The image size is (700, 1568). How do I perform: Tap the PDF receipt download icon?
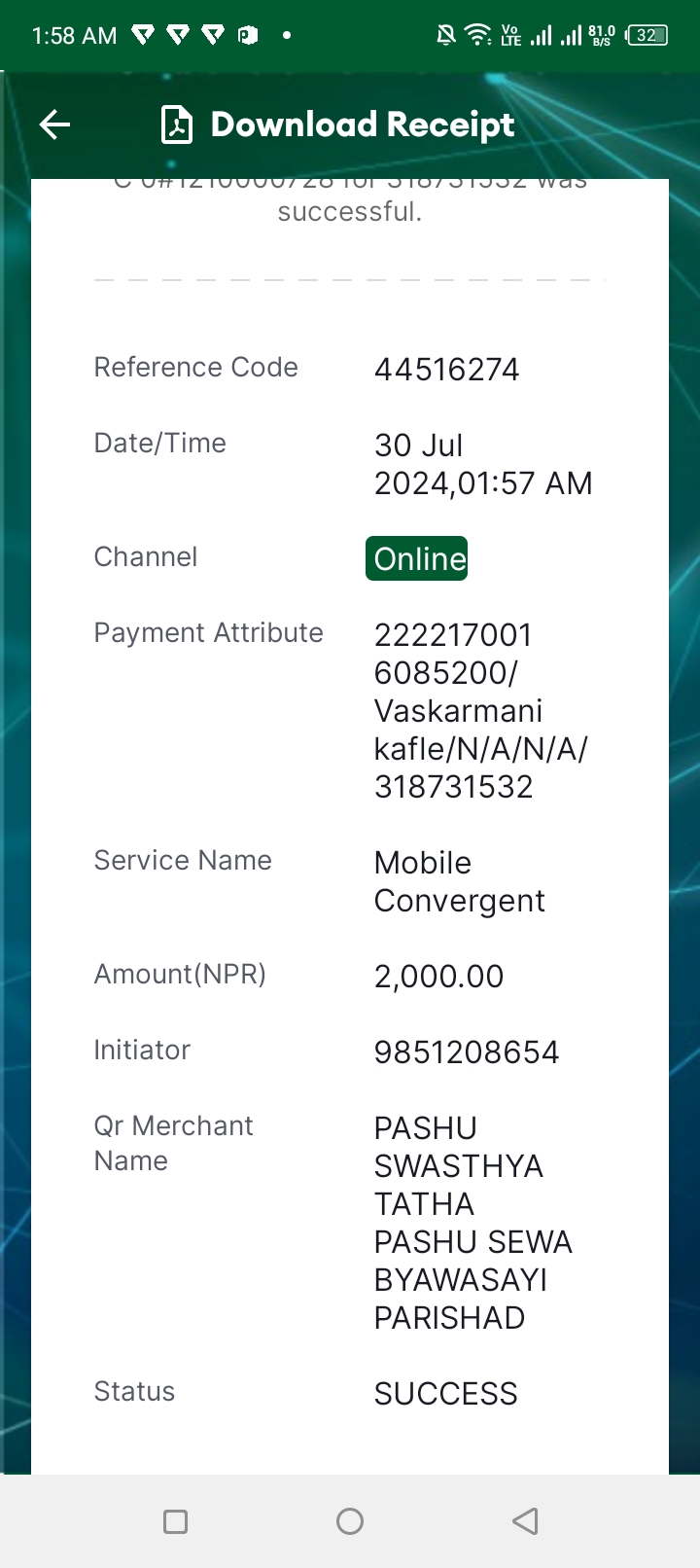(x=177, y=125)
